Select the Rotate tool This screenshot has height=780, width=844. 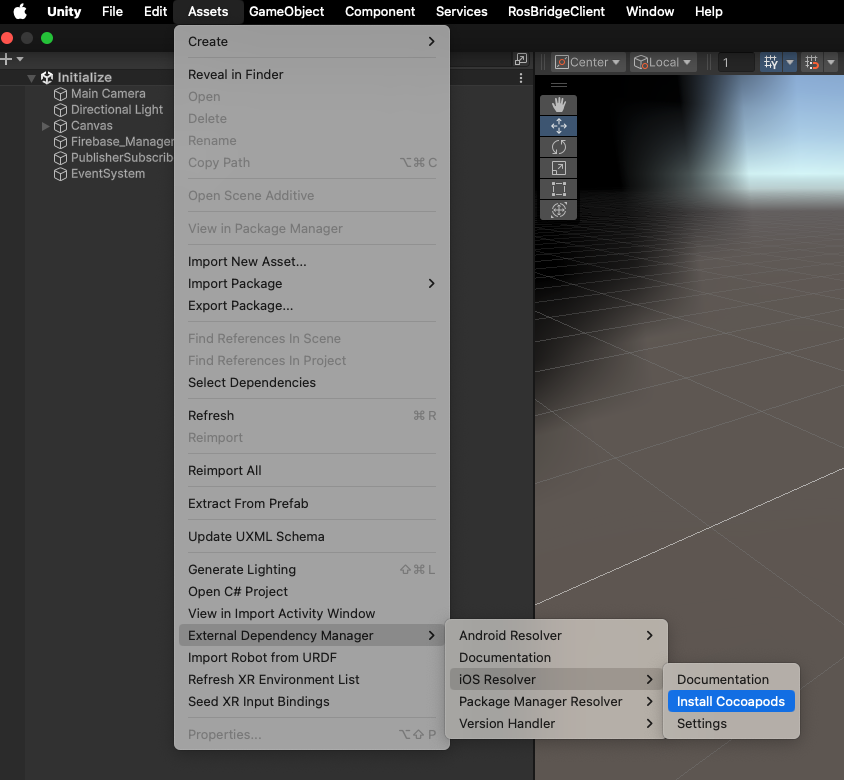(x=559, y=147)
